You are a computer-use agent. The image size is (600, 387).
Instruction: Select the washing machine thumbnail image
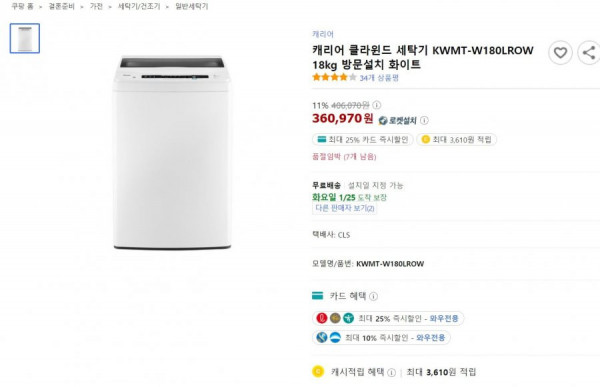[25, 38]
